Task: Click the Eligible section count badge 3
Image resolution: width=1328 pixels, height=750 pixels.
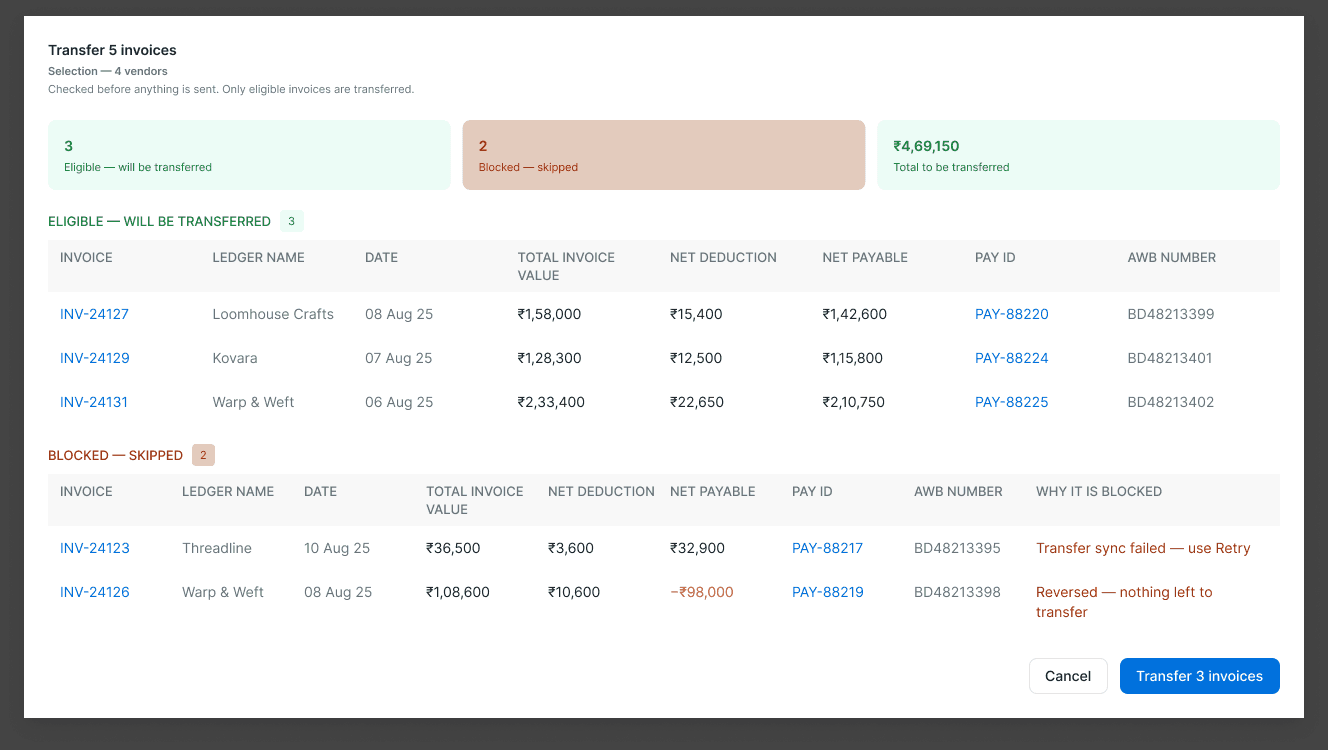Action: coord(291,221)
